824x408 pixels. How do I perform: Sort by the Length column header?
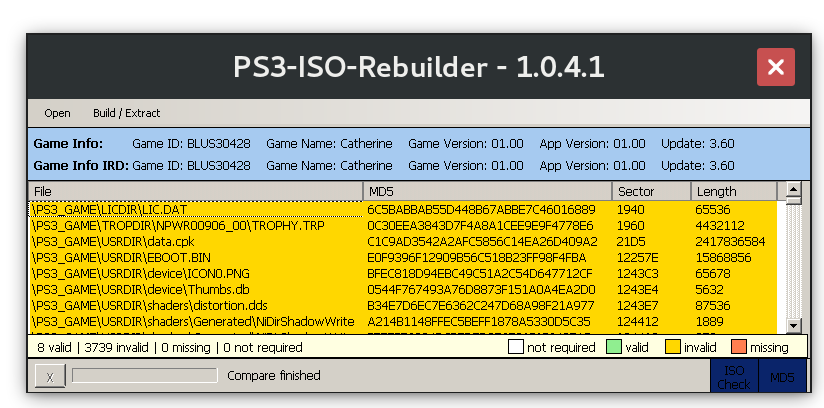click(x=734, y=191)
